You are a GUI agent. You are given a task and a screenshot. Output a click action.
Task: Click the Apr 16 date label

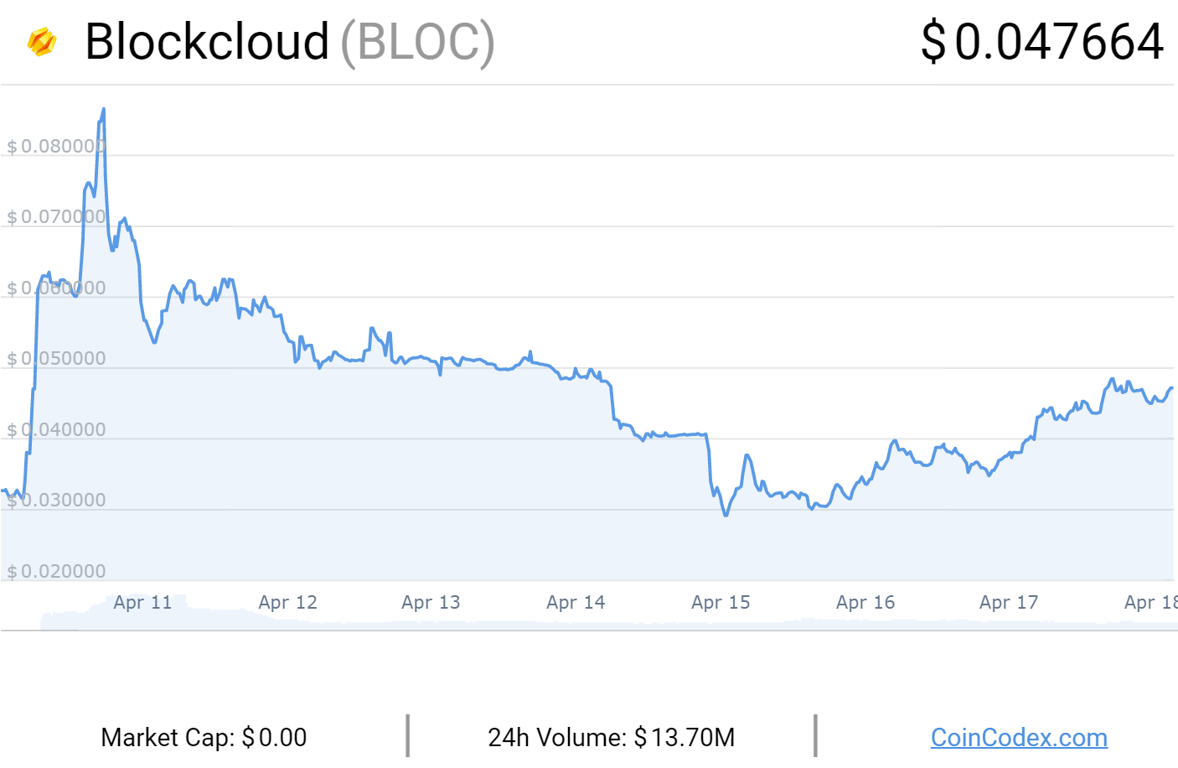865,602
